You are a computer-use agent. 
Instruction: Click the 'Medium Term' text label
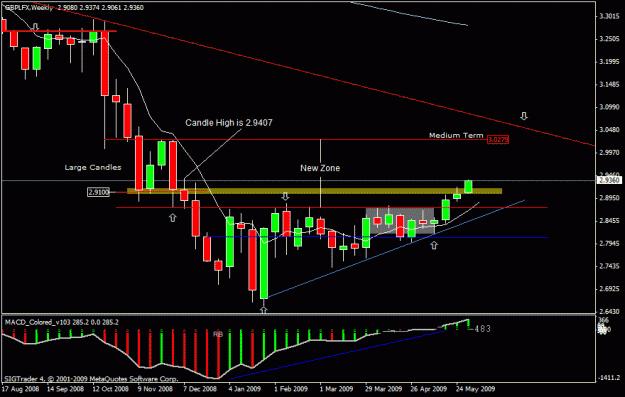tap(456, 136)
